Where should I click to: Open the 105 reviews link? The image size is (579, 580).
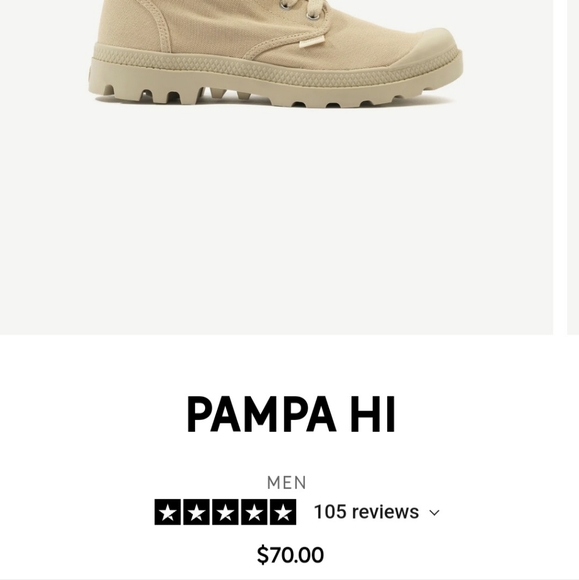click(x=366, y=512)
